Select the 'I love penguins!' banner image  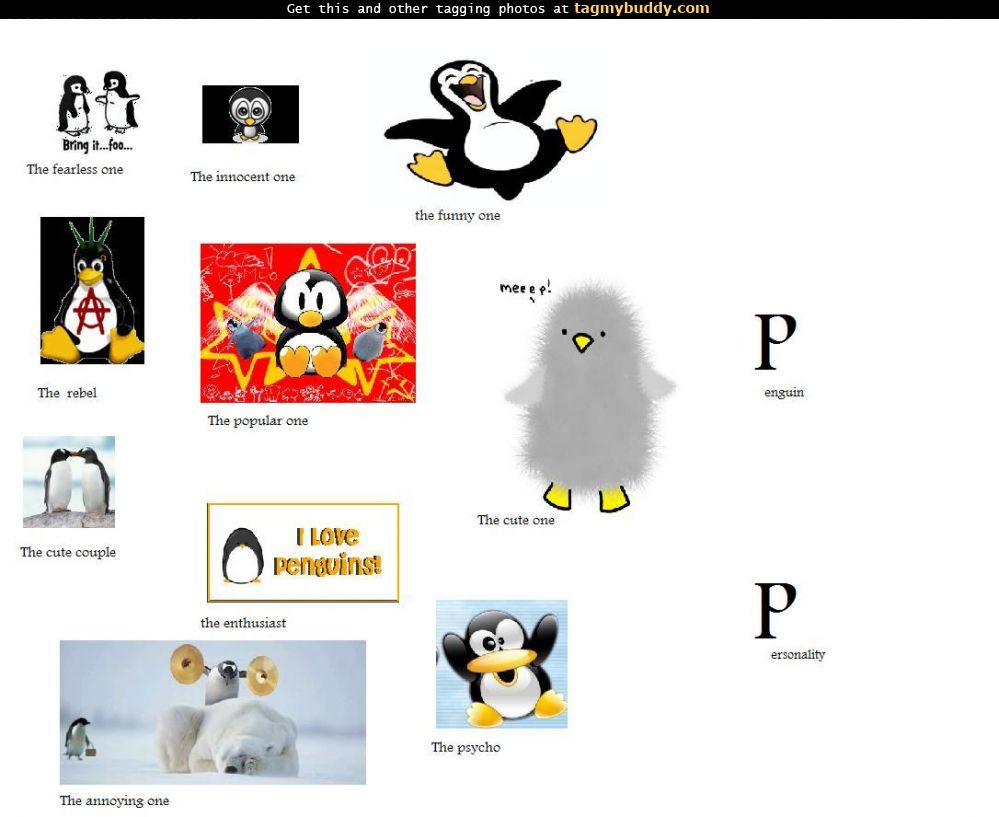[x=303, y=553]
